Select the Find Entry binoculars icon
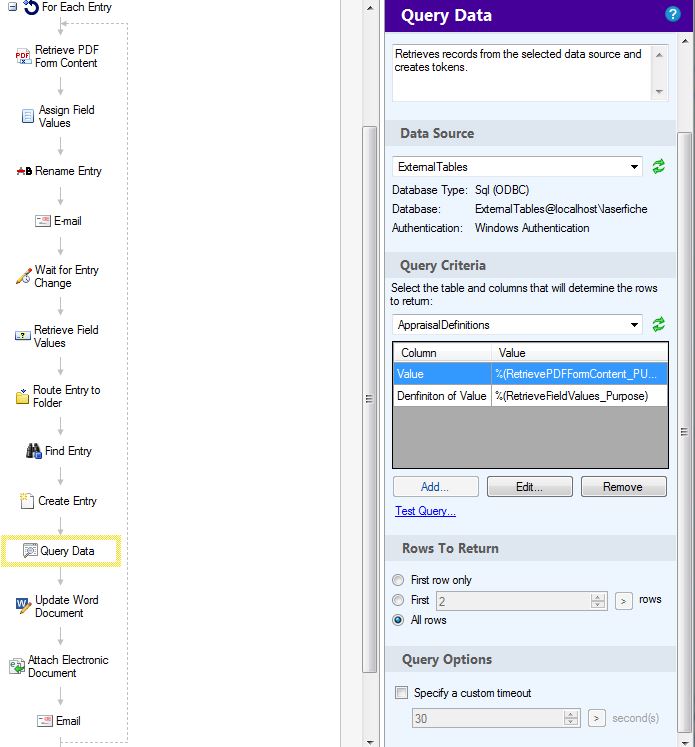The width and height of the screenshot is (695, 747). click(34, 451)
